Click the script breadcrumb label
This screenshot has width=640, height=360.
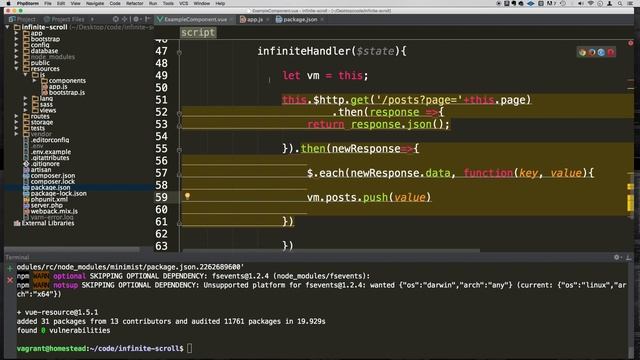(x=198, y=32)
